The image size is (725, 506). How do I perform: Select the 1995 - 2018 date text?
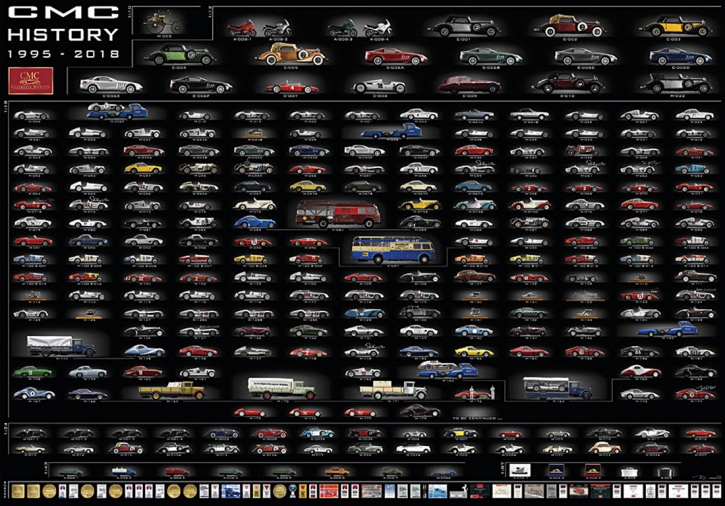tap(62, 52)
